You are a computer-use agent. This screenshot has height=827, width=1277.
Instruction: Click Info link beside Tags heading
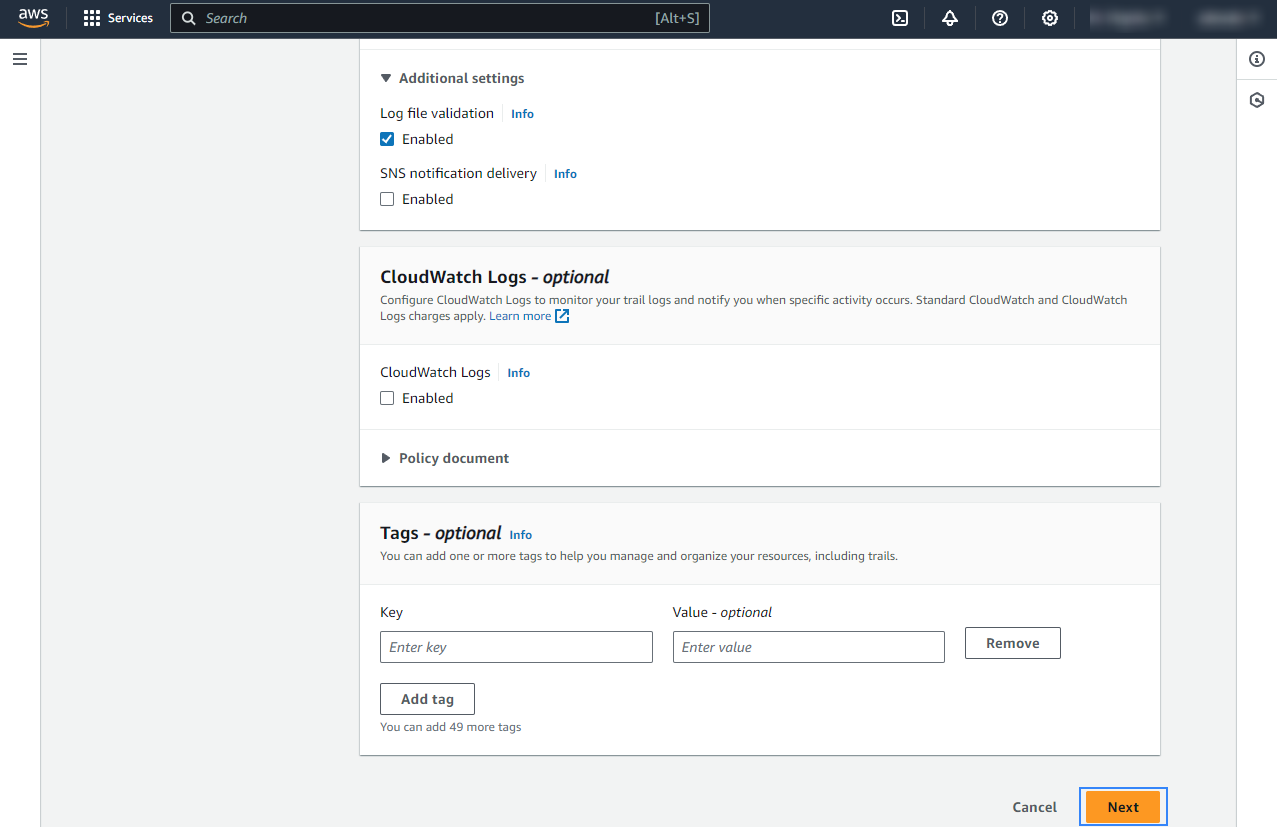(x=520, y=535)
